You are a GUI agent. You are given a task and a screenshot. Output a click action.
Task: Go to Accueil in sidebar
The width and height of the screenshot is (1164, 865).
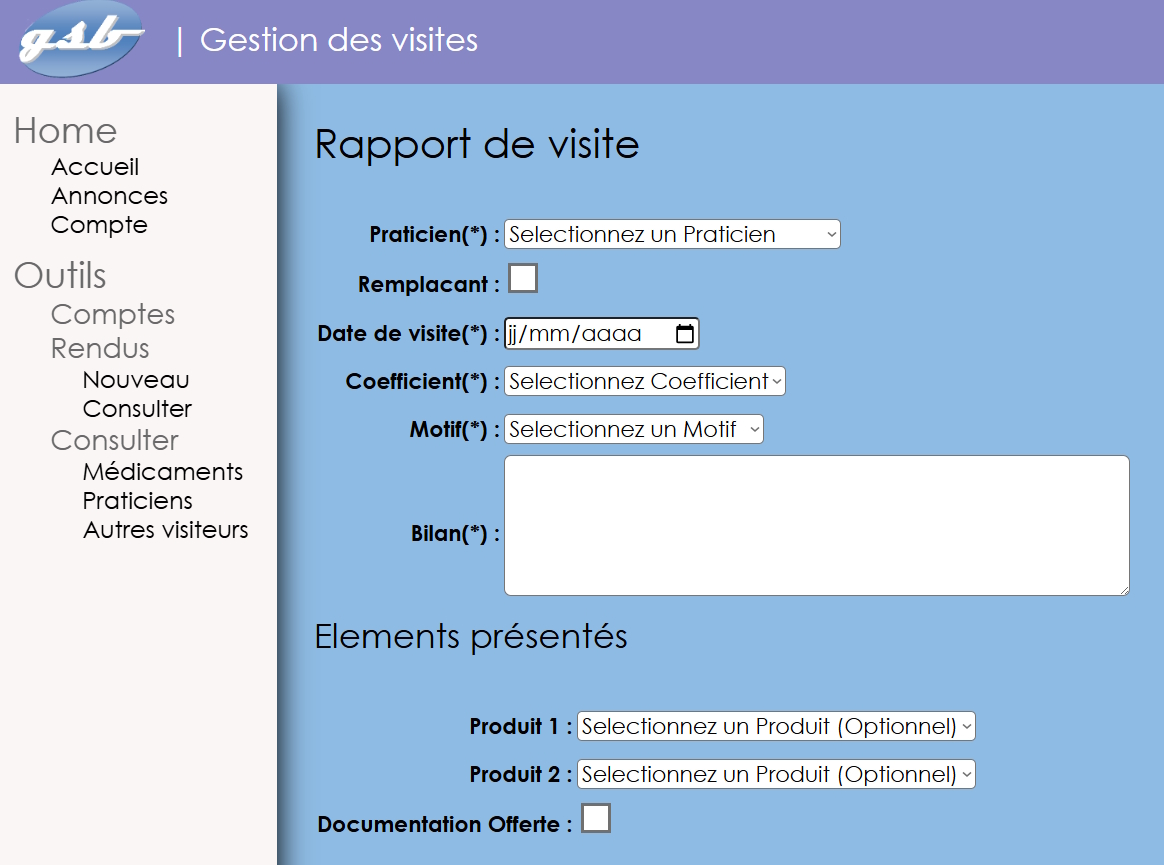(95, 167)
